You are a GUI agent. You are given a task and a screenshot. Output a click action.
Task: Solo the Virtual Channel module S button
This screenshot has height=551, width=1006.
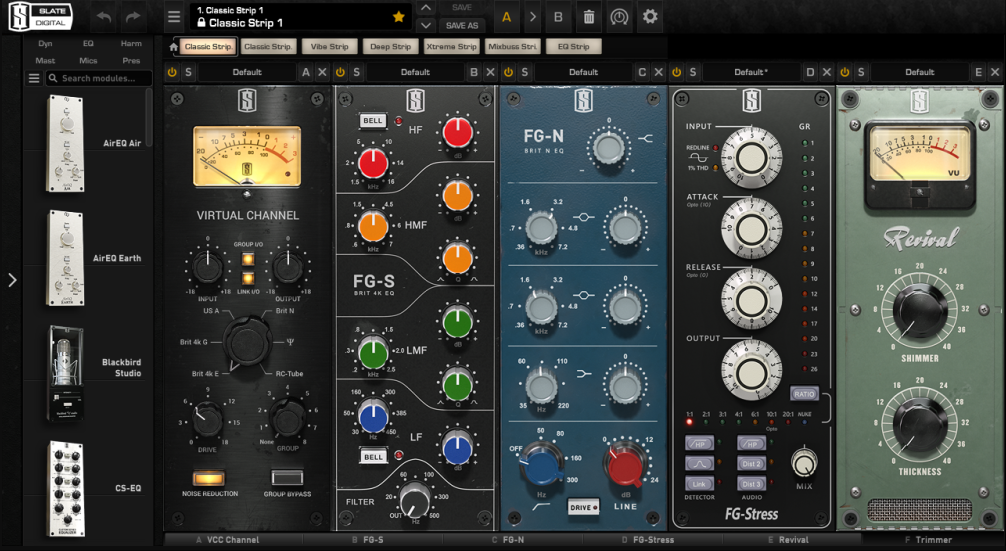188,72
